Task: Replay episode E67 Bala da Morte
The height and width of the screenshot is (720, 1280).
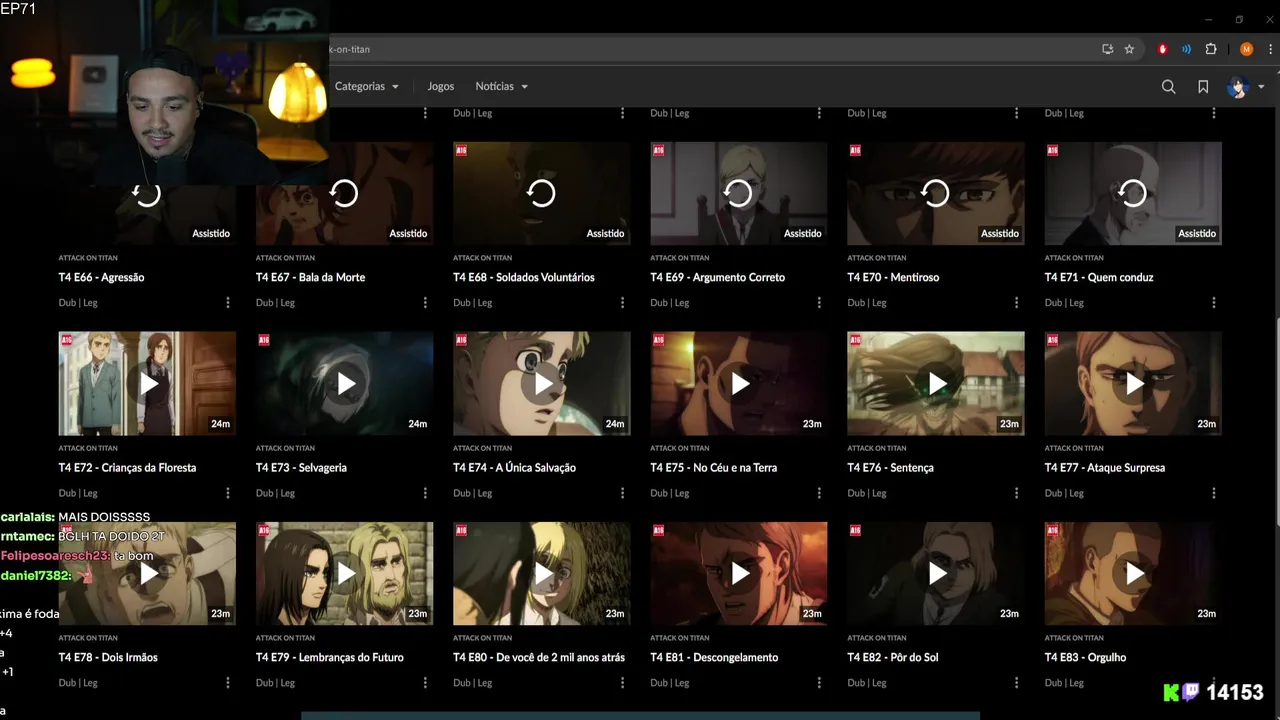Action: coord(344,193)
